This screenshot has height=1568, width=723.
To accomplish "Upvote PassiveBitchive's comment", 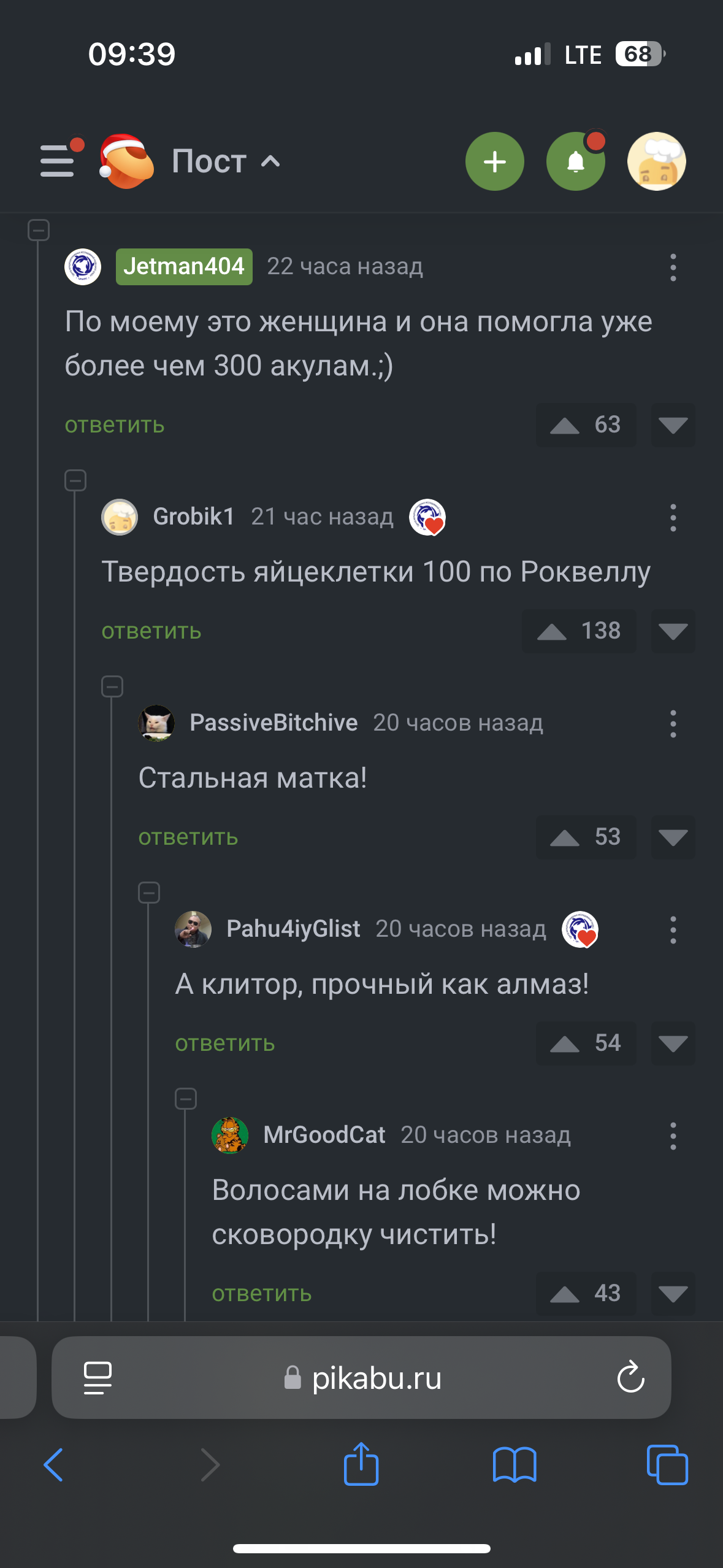I will click(565, 837).
